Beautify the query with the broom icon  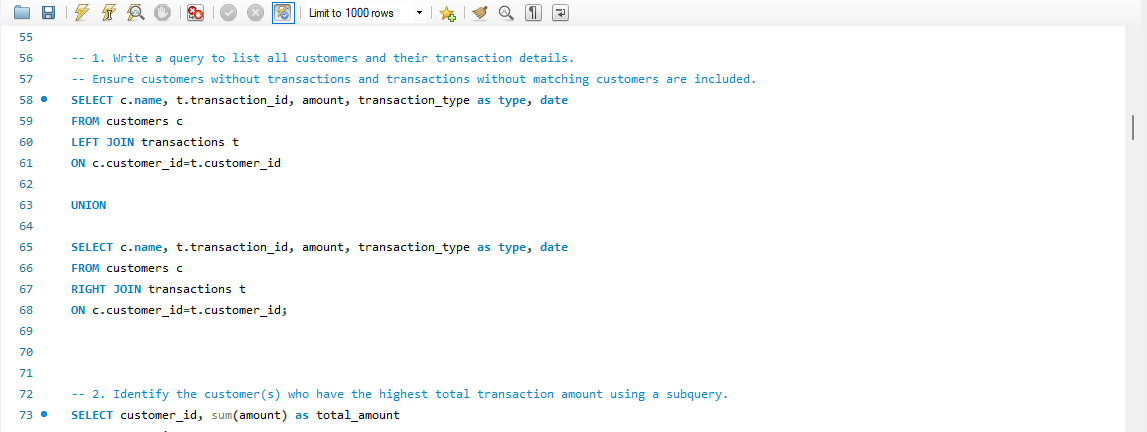pos(480,12)
